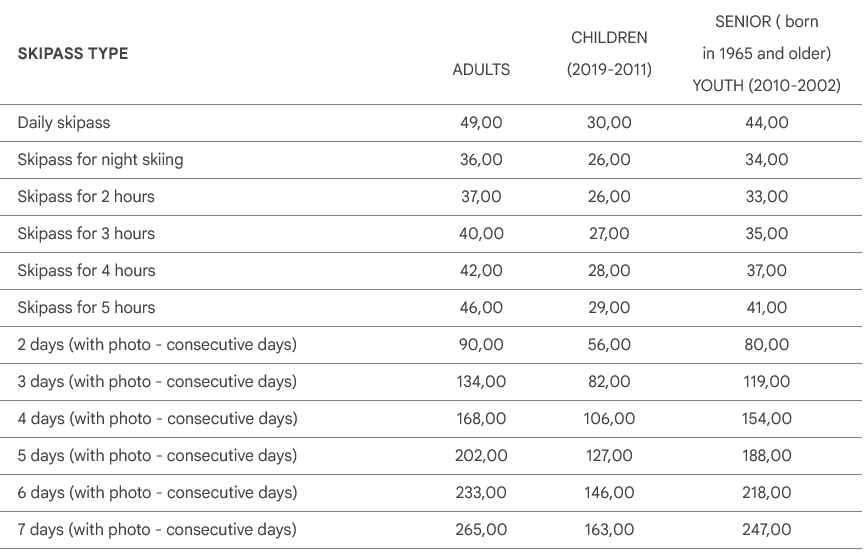The width and height of the screenshot is (867, 553).
Task: Click the adult daily skipass price 49,00
Action: tap(481, 123)
